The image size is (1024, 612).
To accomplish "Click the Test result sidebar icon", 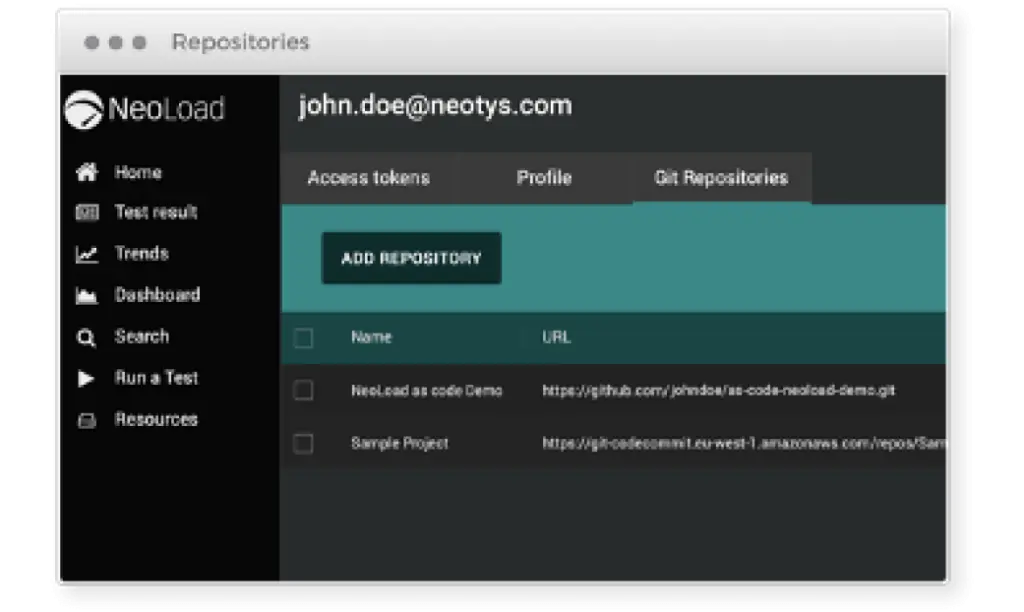I will pyautogui.click(x=87, y=212).
